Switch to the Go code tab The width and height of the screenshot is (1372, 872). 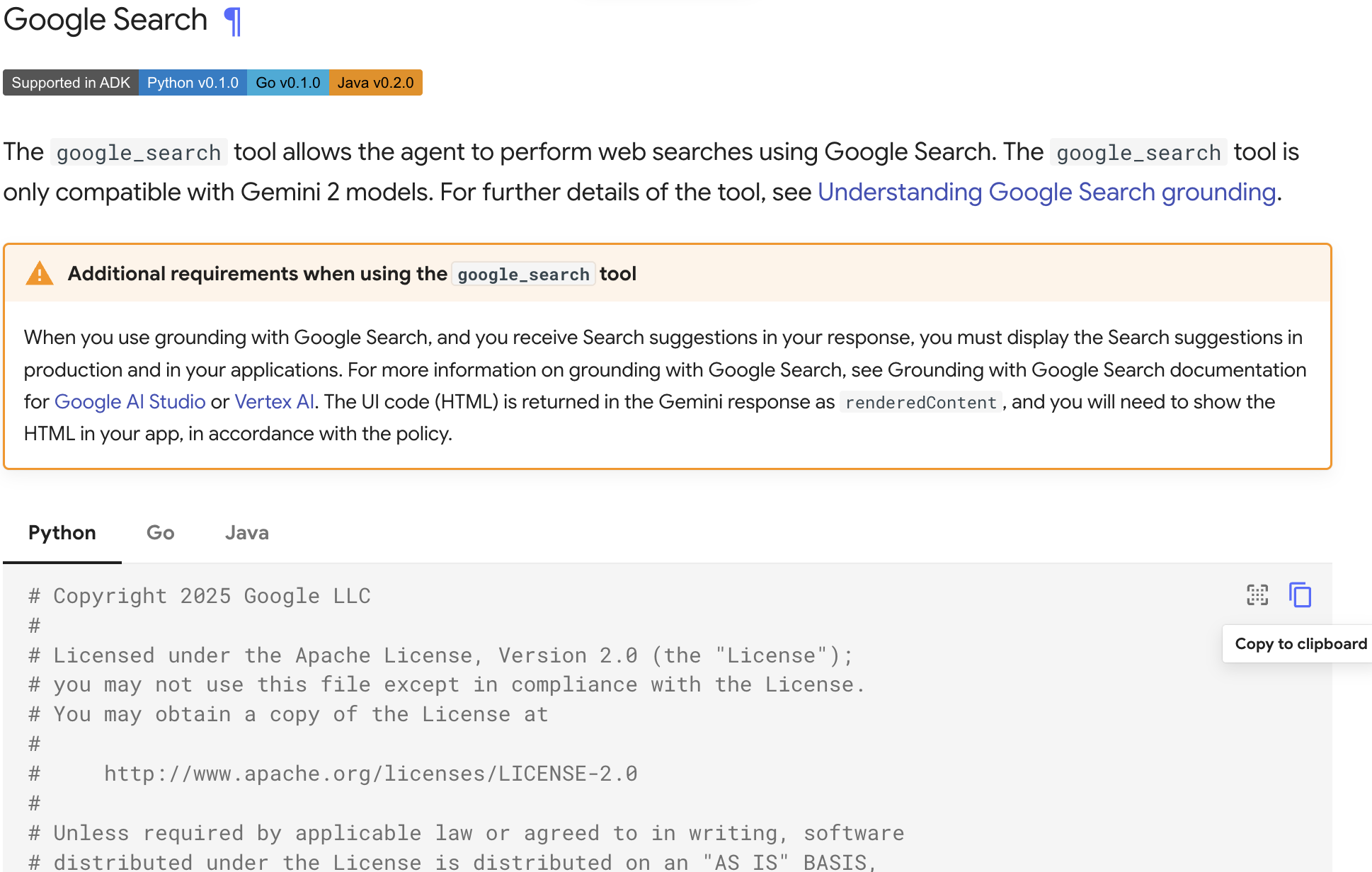160,533
